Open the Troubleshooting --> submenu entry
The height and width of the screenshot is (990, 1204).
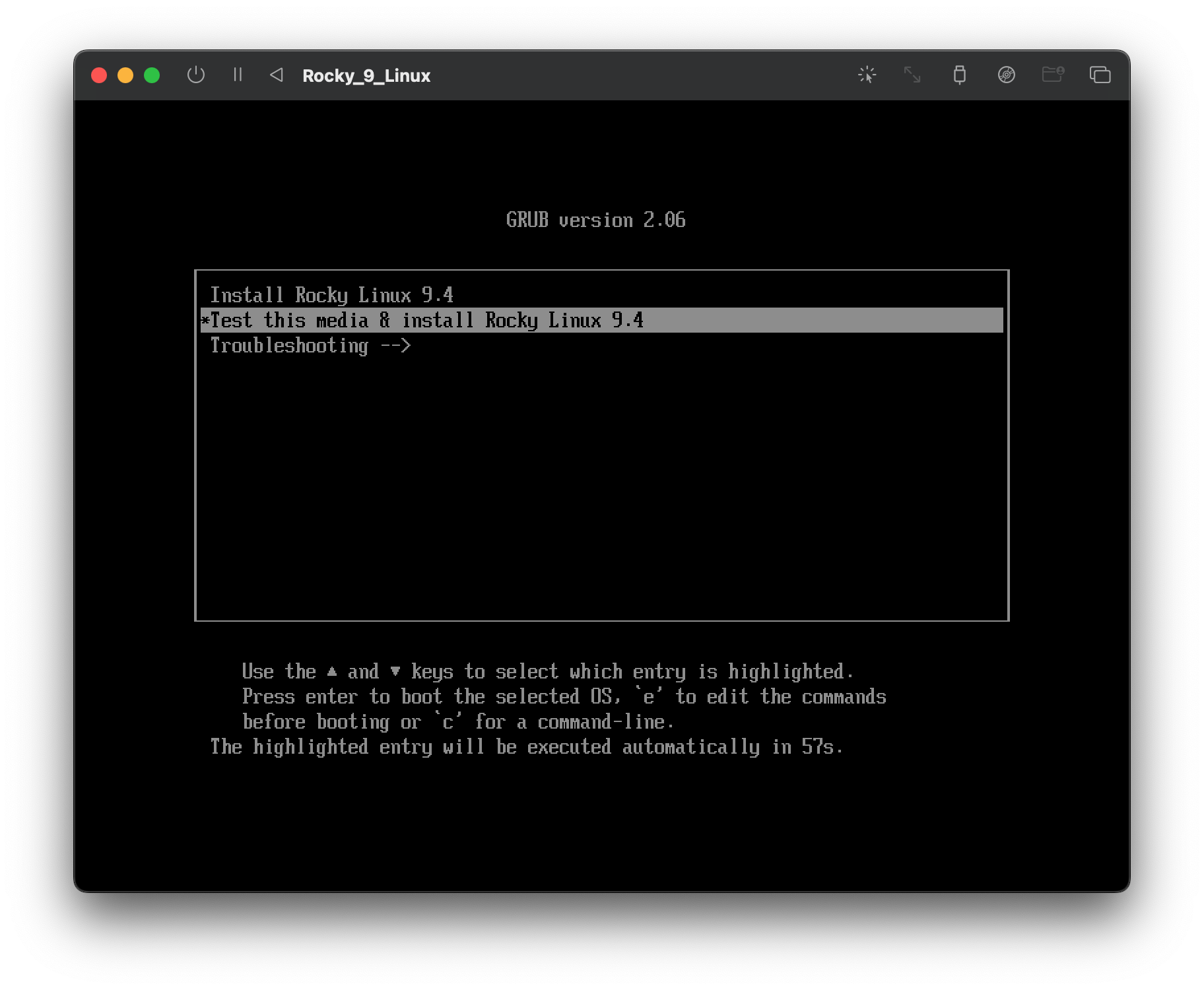point(601,345)
